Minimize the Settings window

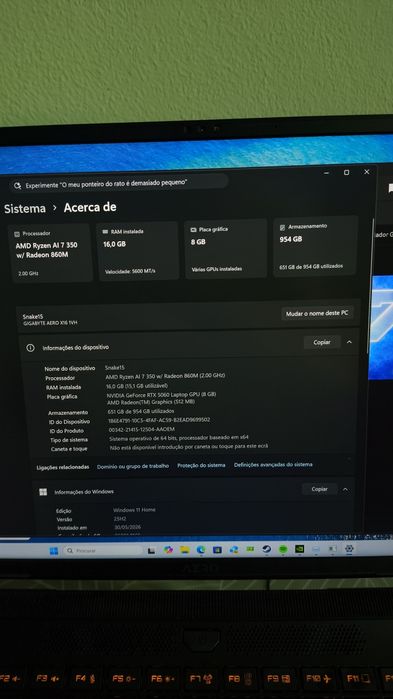click(327, 173)
